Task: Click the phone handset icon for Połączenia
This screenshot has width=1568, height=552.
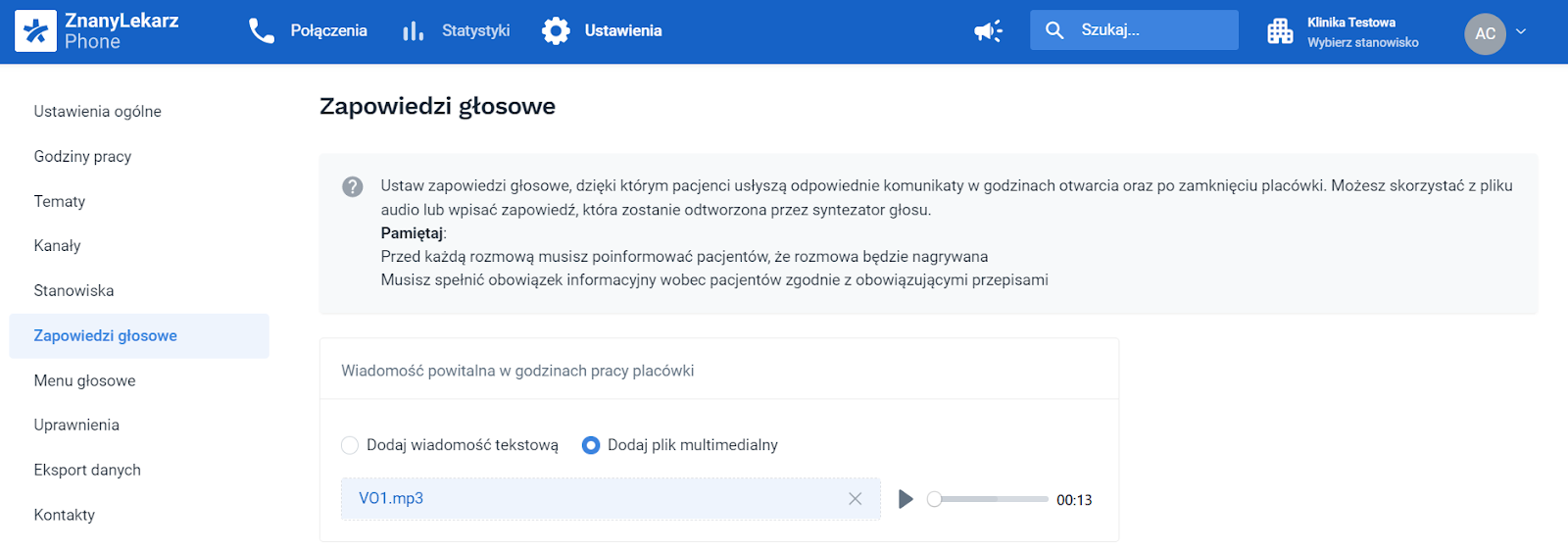Action: 262,31
